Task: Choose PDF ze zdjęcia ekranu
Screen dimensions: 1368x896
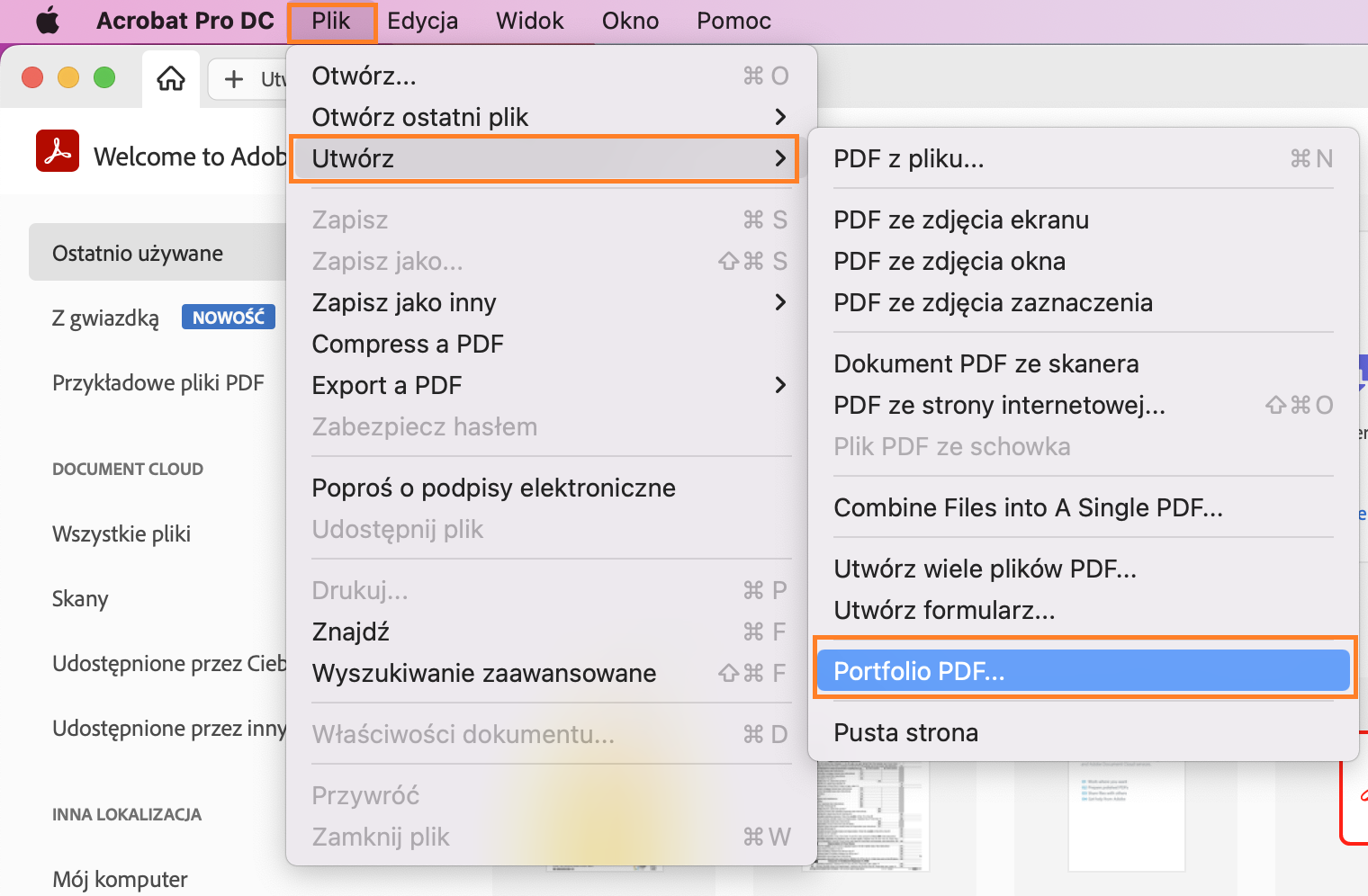Action: (961, 219)
